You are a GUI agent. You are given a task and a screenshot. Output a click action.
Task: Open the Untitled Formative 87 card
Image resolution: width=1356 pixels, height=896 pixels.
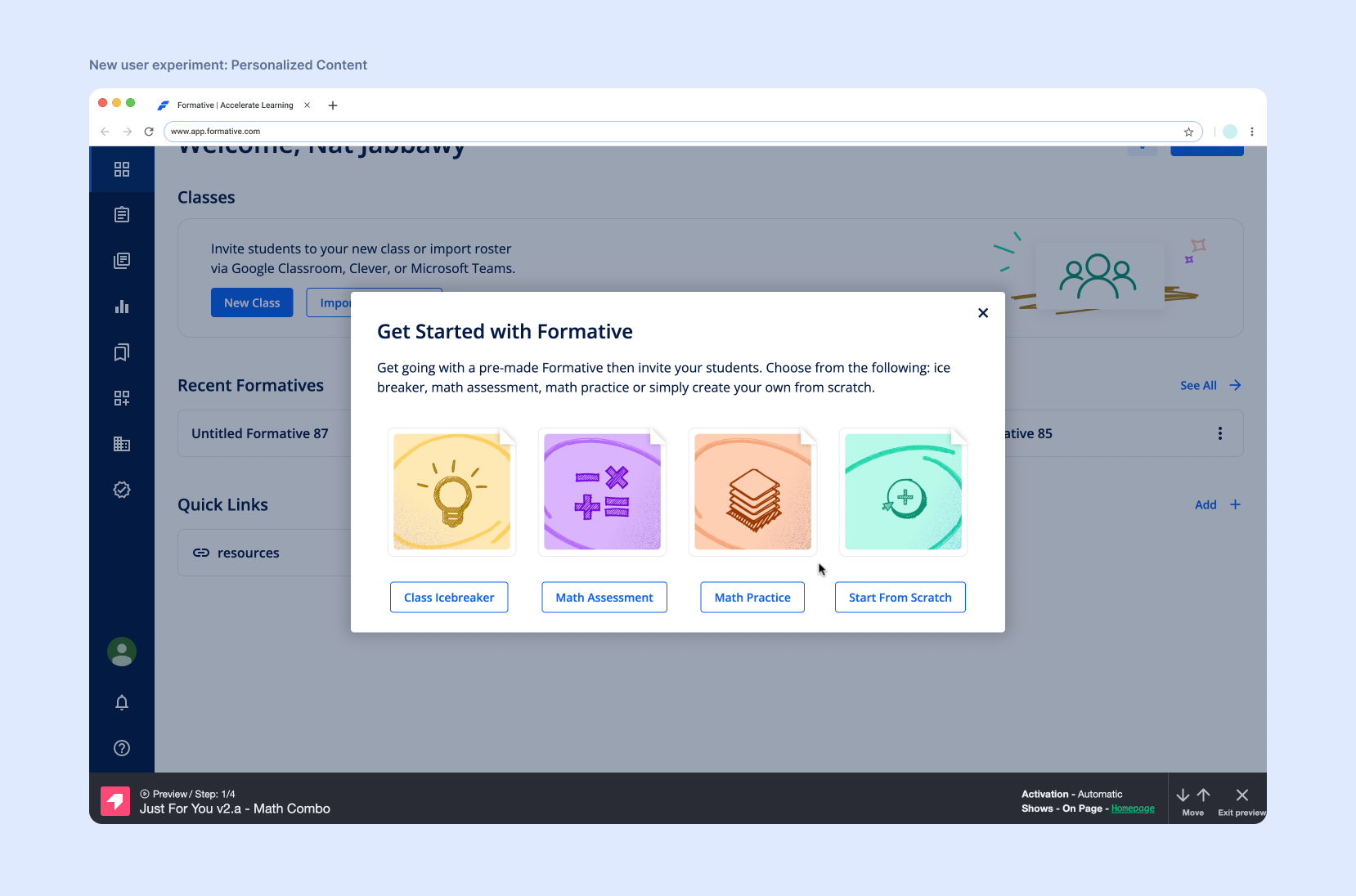(264, 433)
